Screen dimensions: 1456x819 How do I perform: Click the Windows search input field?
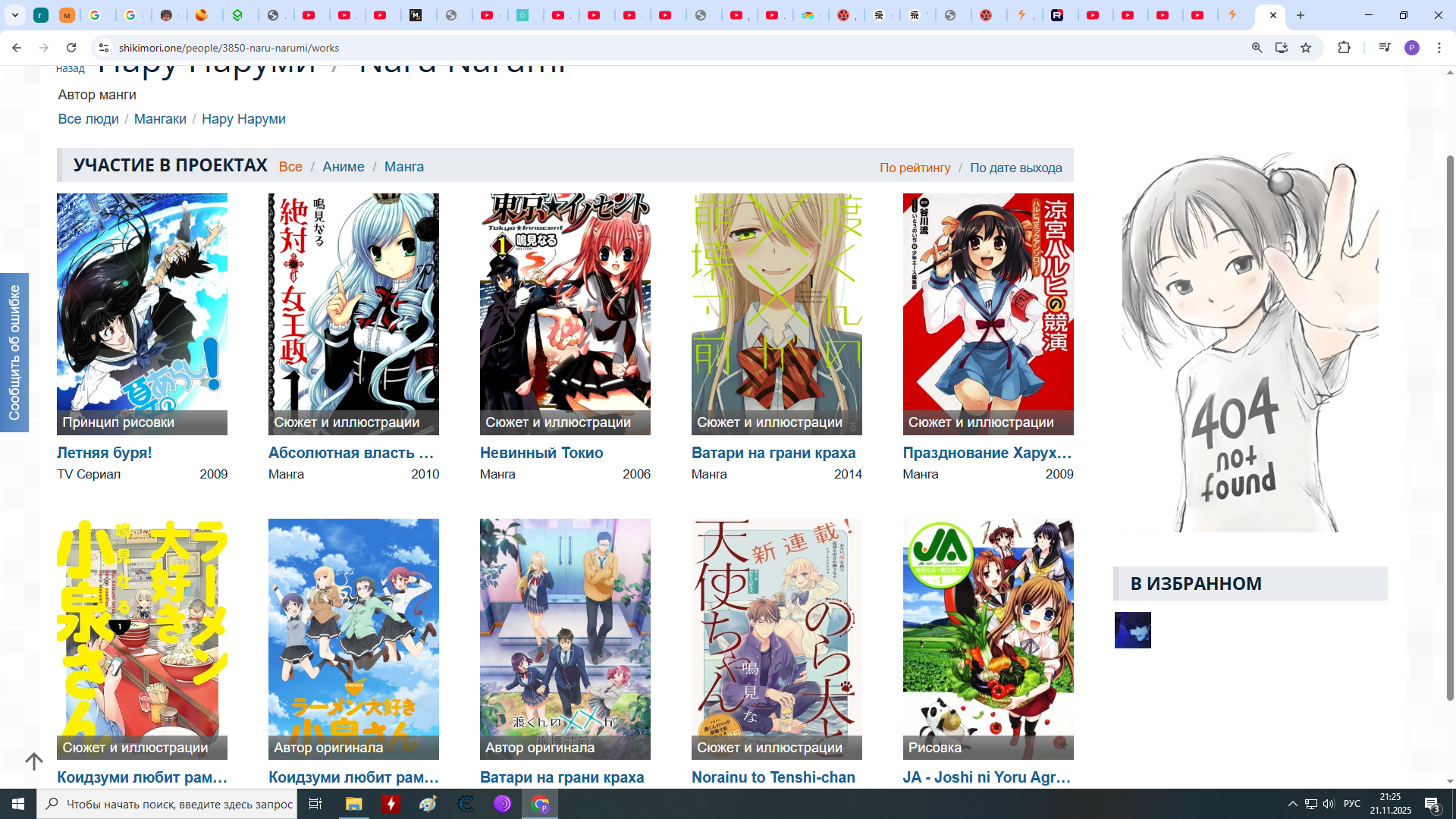point(178,804)
